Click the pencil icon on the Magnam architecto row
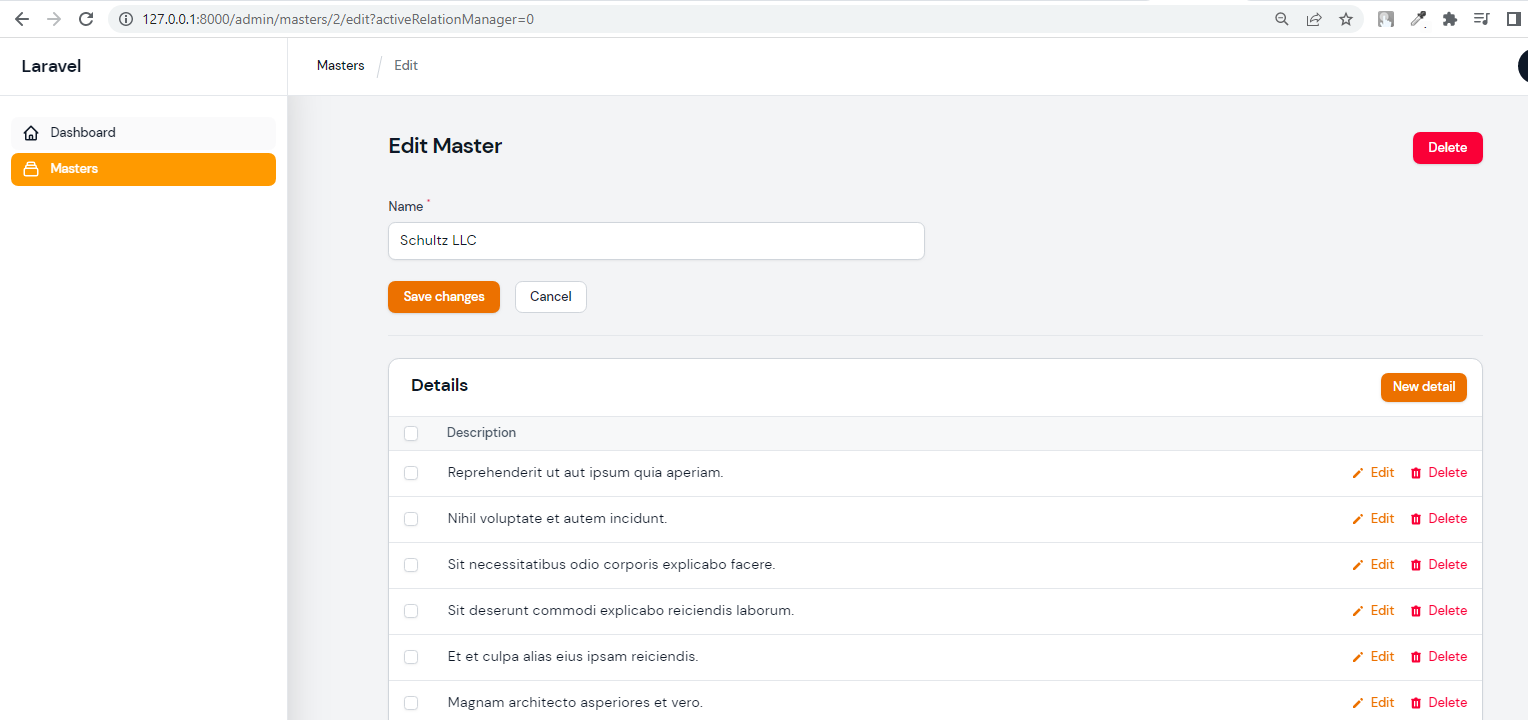This screenshot has height=720, width=1528. 1358,702
